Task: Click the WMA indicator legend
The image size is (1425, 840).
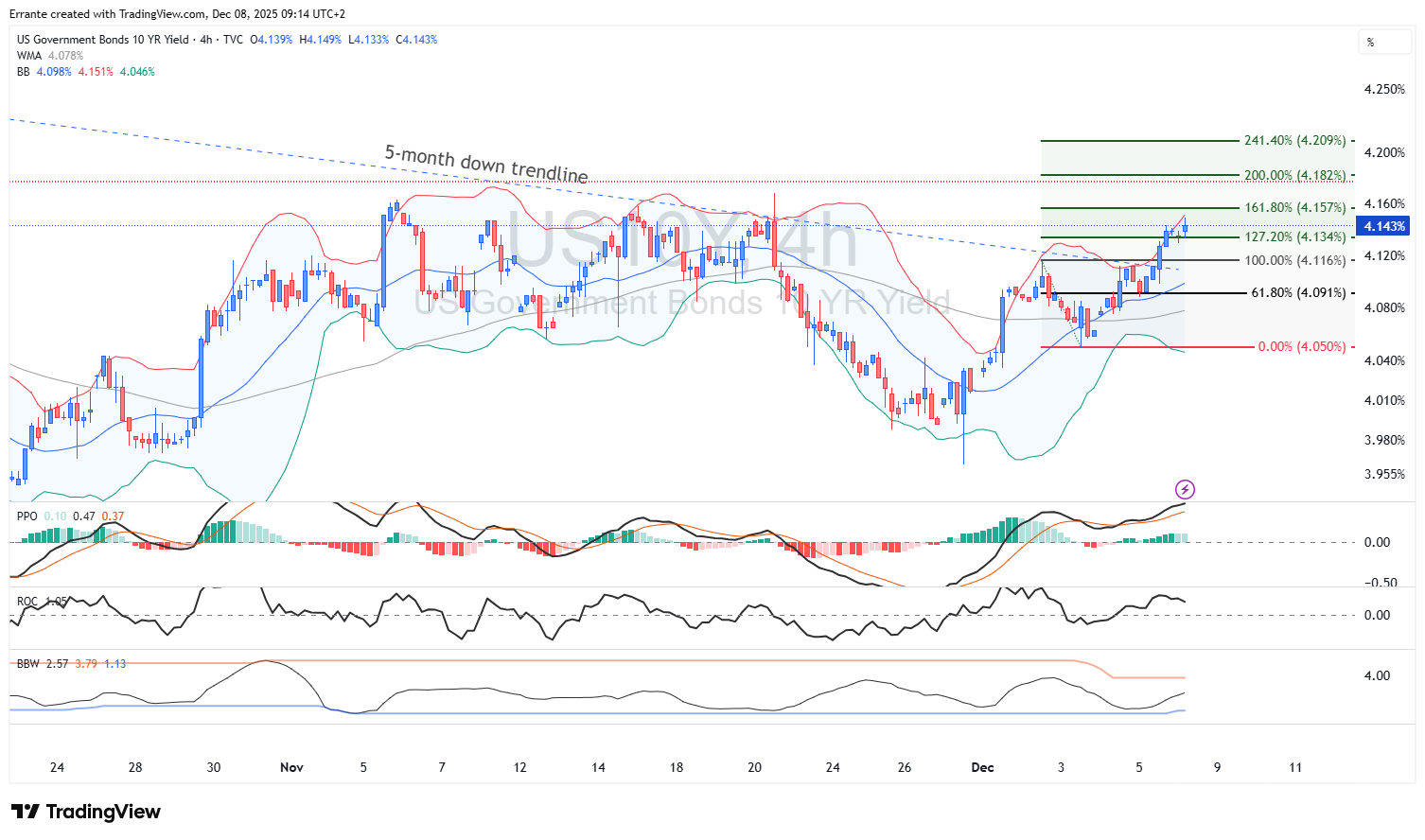Action: pyautogui.click(x=29, y=56)
